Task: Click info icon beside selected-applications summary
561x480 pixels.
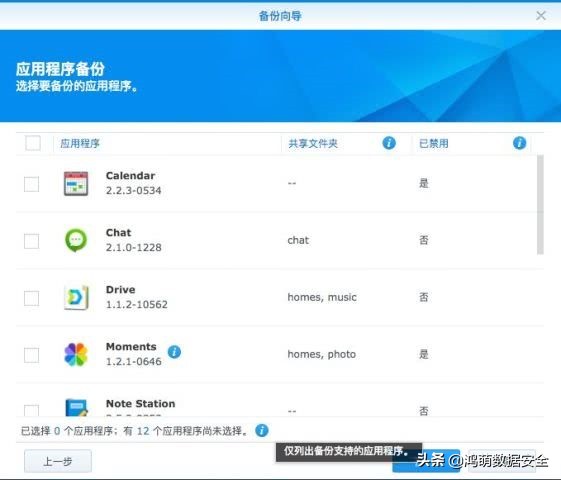Action: click(262, 430)
